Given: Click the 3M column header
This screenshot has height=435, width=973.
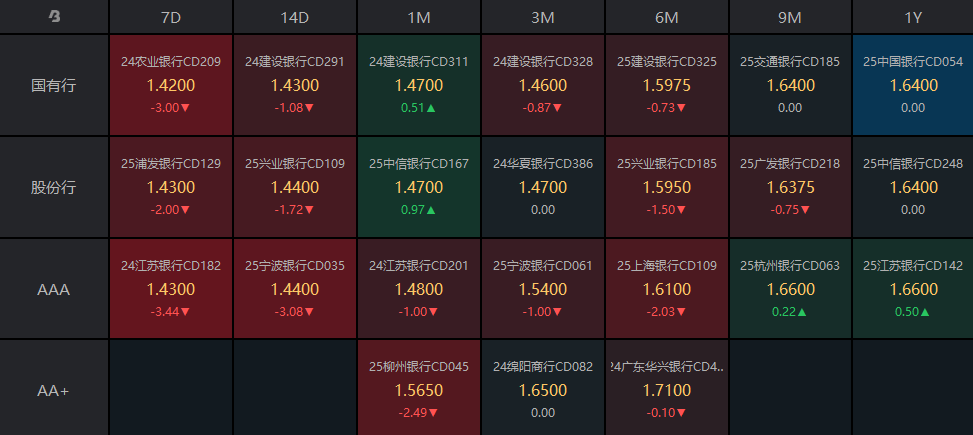Looking at the screenshot, I should pyautogui.click(x=543, y=17).
